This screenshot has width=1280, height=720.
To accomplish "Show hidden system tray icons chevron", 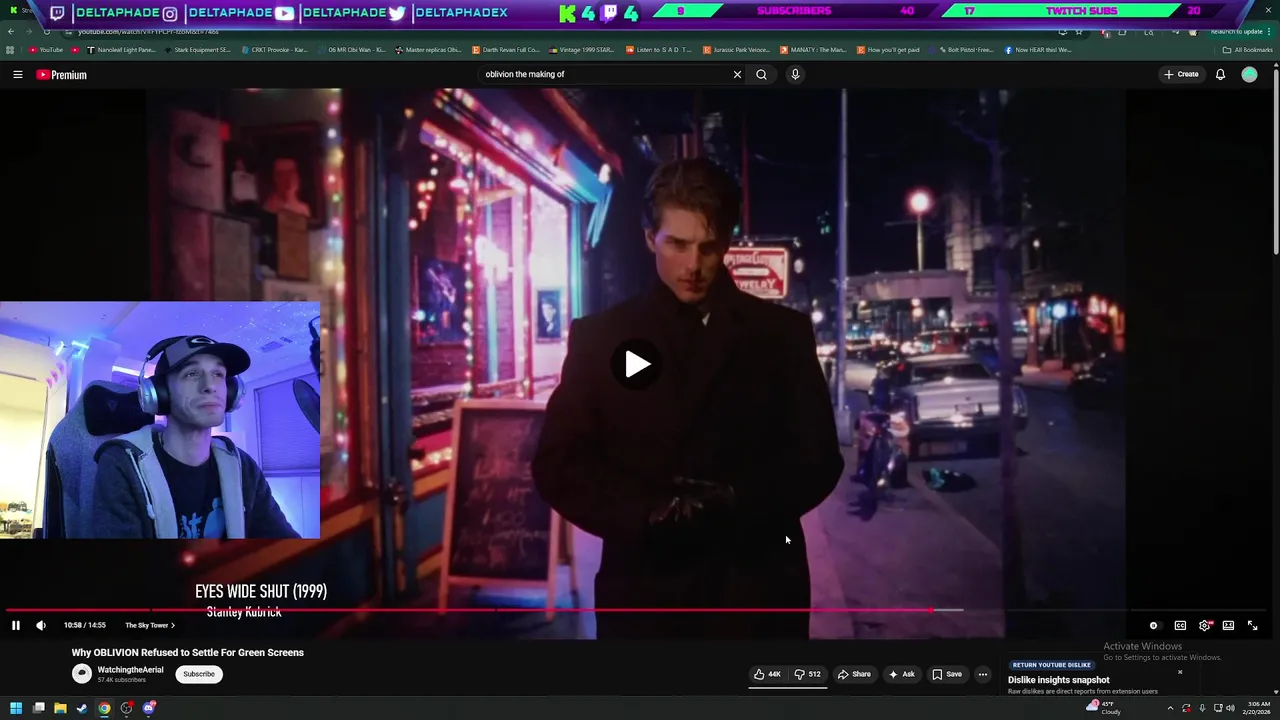I will (1170, 708).
